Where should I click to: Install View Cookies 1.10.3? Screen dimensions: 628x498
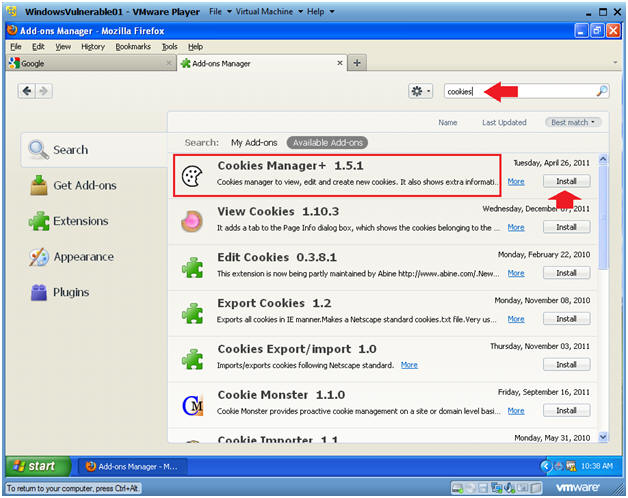[x=566, y=227]
